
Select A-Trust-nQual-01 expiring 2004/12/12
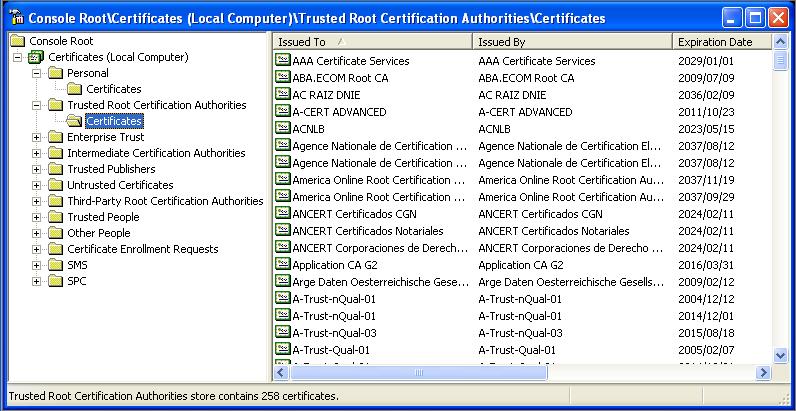coord(334,298)
